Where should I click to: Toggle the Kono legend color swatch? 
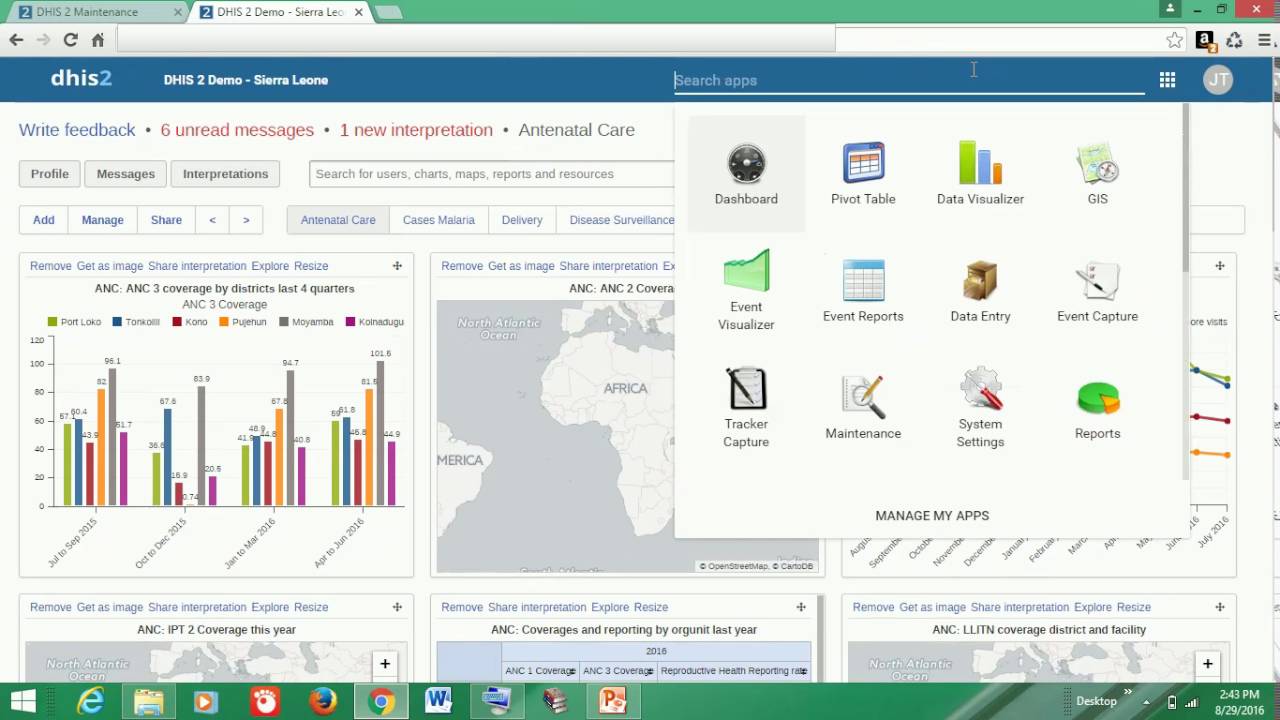[177, 322]
